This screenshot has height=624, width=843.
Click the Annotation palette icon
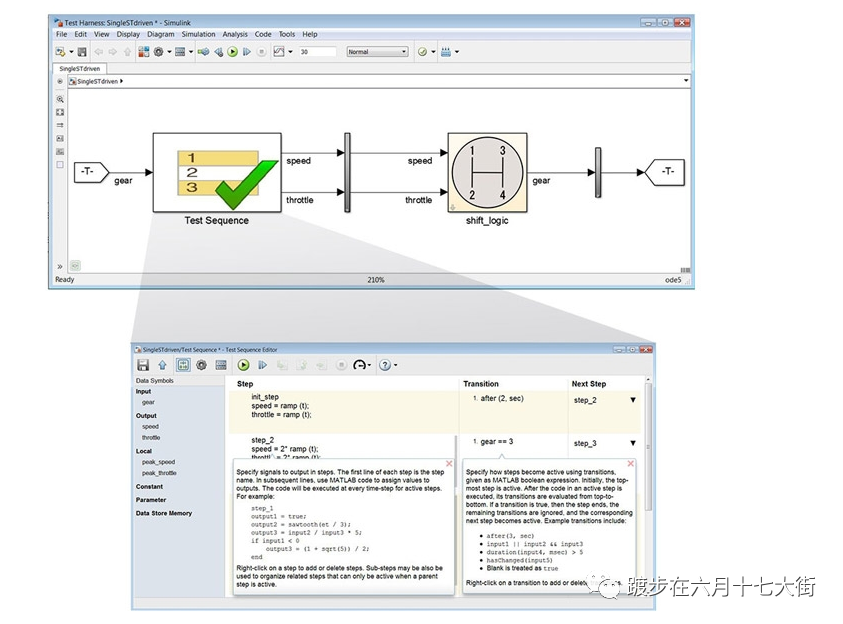pos(60,138)
